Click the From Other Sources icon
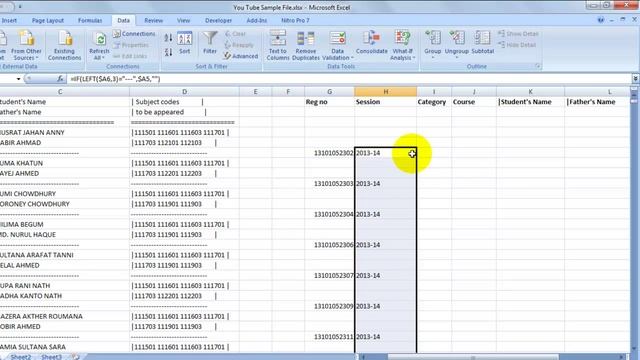Screen dimensions: 640x360 pyautogui.click(x=26, y=45)
